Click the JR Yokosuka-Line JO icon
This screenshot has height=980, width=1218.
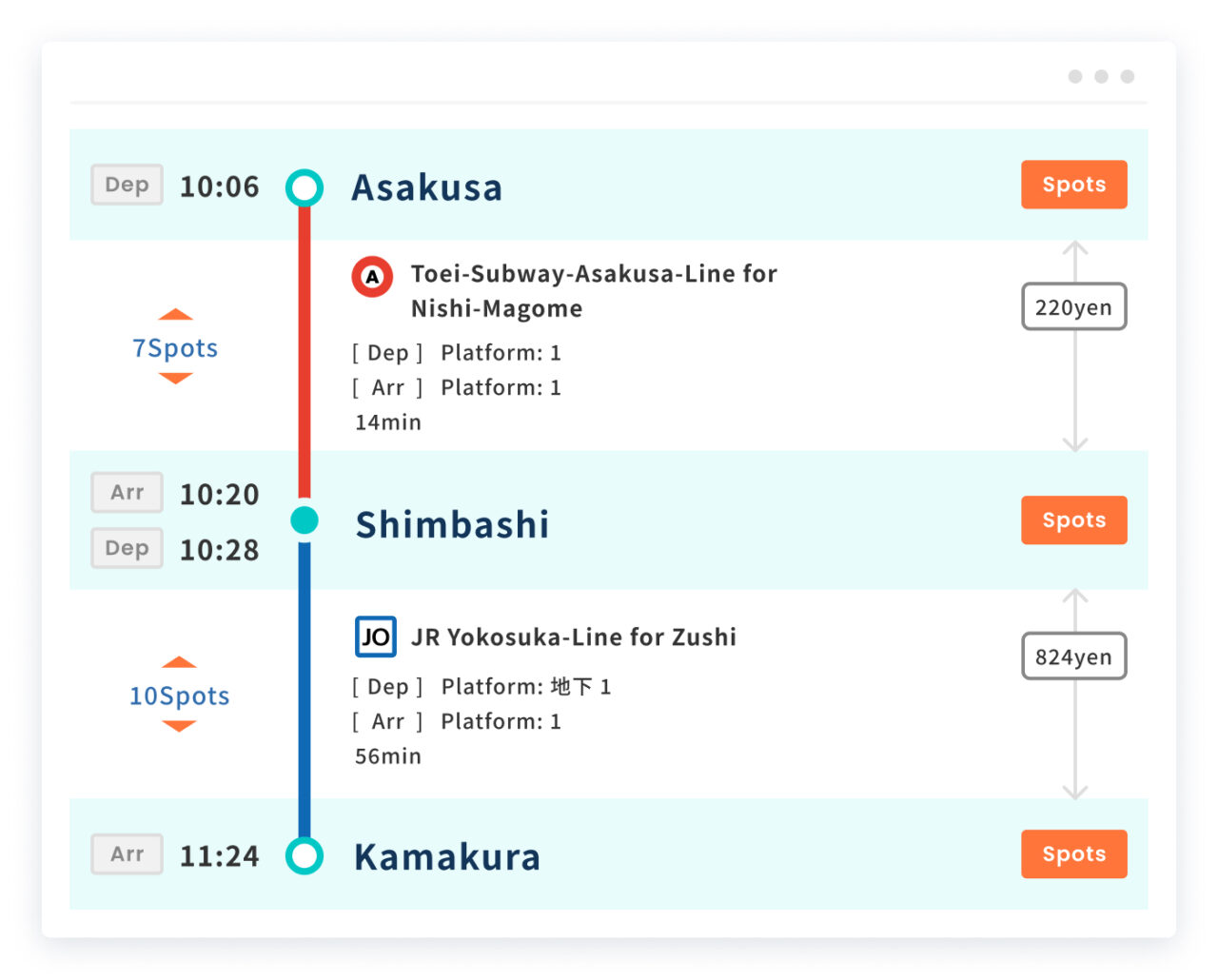(x=375, y=637)
